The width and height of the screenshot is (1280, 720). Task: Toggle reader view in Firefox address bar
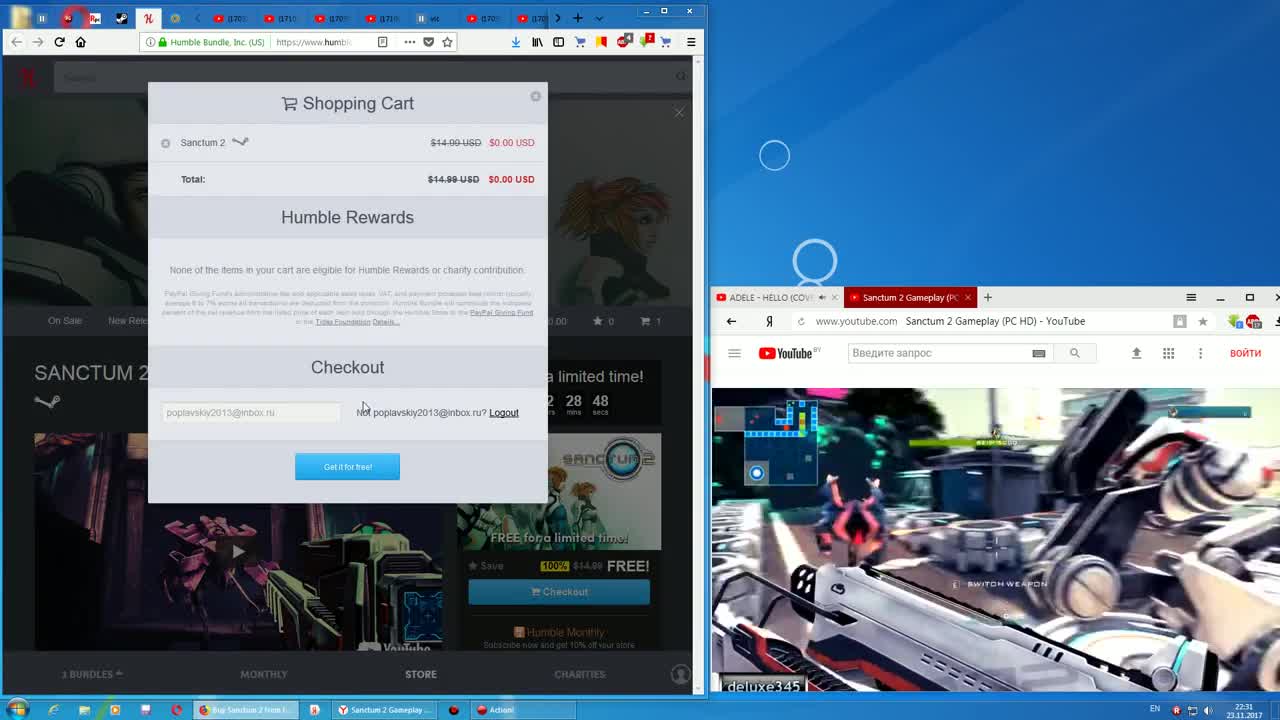tap(382, 42)
